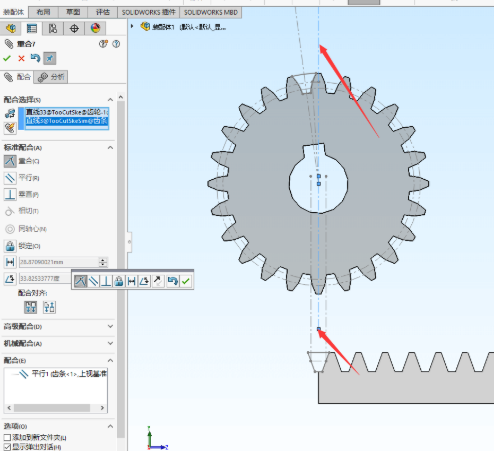Click the green checkmark in the popup toolbar
The image size is (496, 452).
coord(186,281)
